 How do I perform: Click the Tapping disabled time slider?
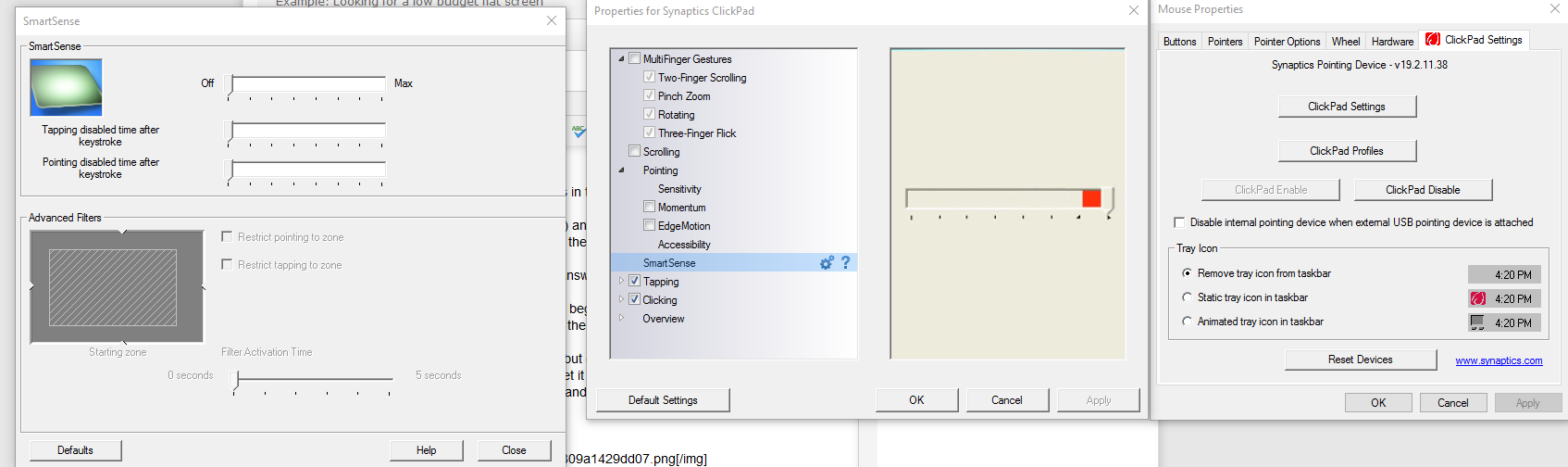click(x=306, y=133)
